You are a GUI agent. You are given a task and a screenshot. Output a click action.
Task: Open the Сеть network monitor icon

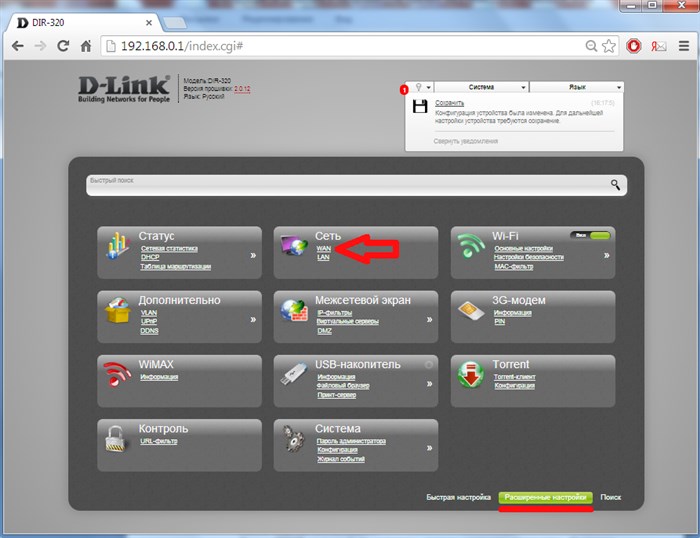coord(294,245)
